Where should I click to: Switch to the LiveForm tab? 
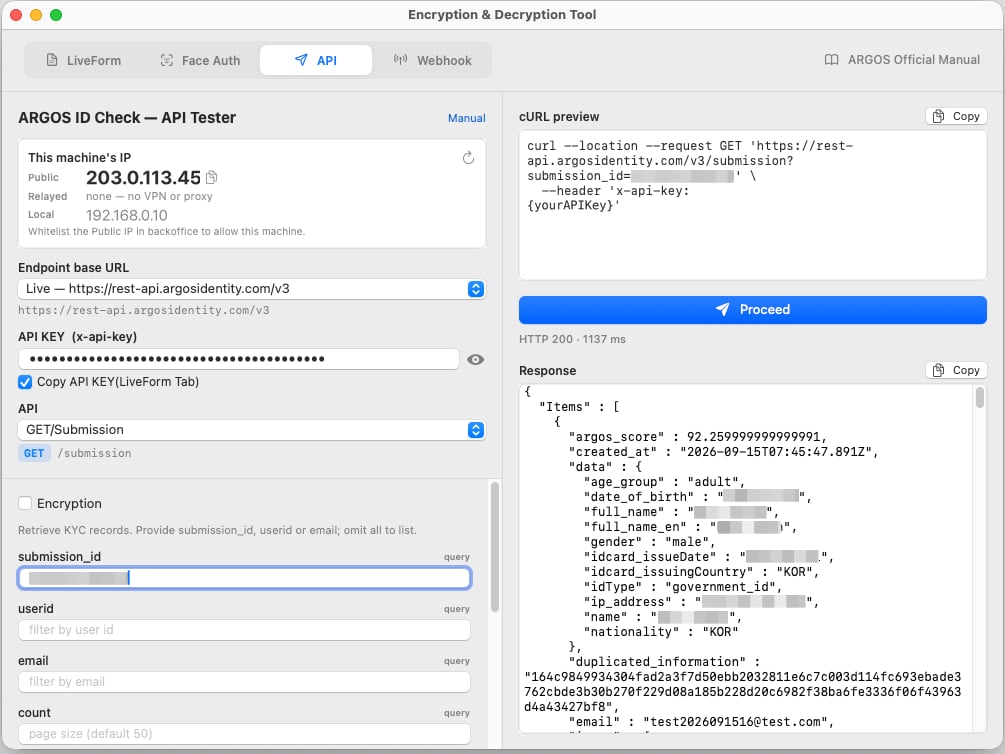pos(84,60)
